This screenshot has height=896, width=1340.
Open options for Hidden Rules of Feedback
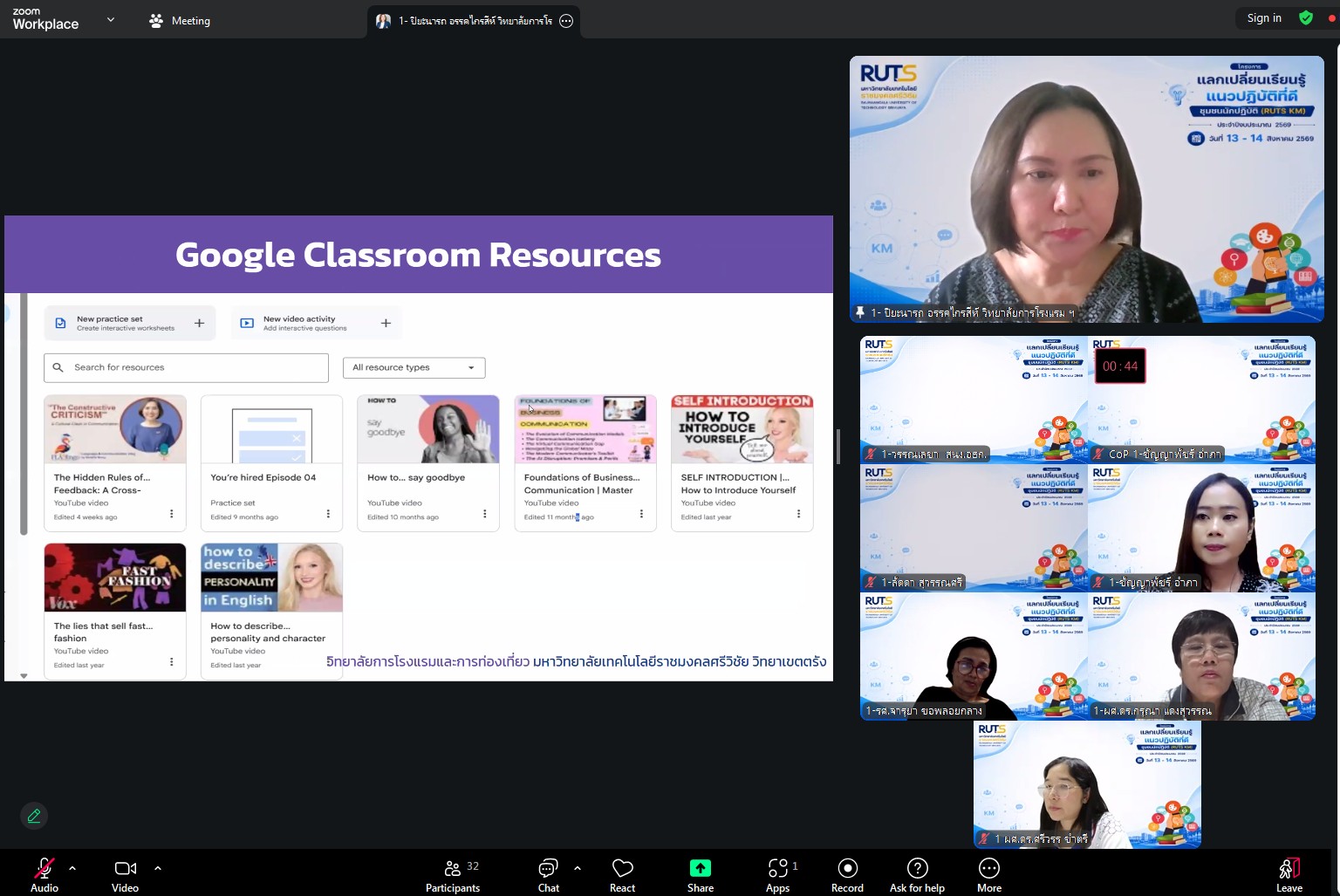click(171, 514)
